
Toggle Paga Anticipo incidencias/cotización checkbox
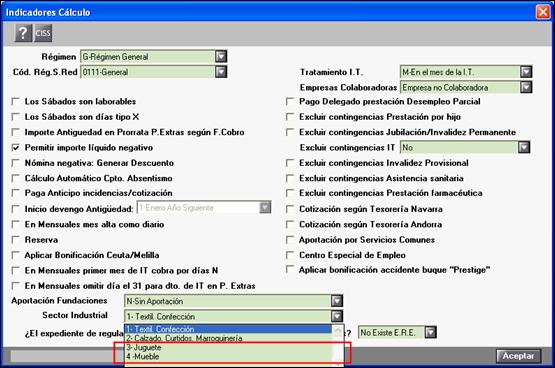(15, 193)
